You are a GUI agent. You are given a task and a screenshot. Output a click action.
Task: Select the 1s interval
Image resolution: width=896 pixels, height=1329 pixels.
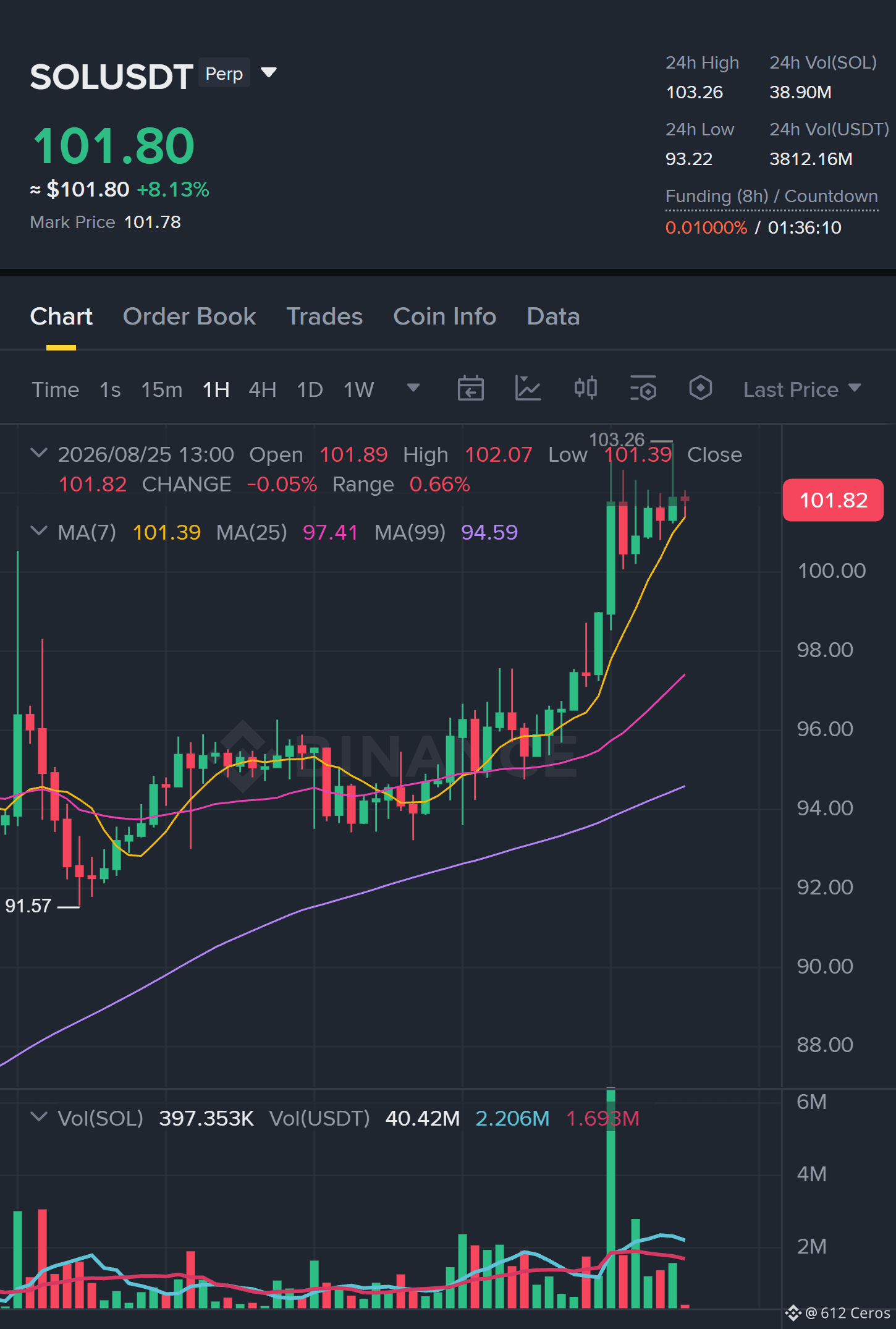[x=110, y=389]
